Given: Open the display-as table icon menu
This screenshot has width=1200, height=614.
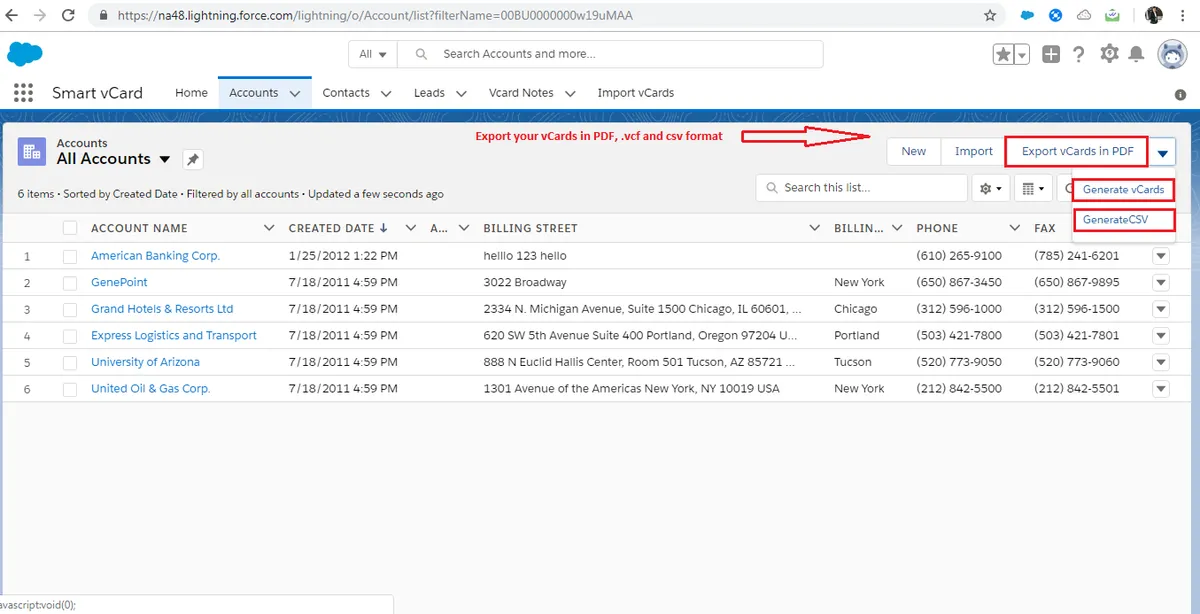Looking at the screenshot, I should pos(1034,188).
